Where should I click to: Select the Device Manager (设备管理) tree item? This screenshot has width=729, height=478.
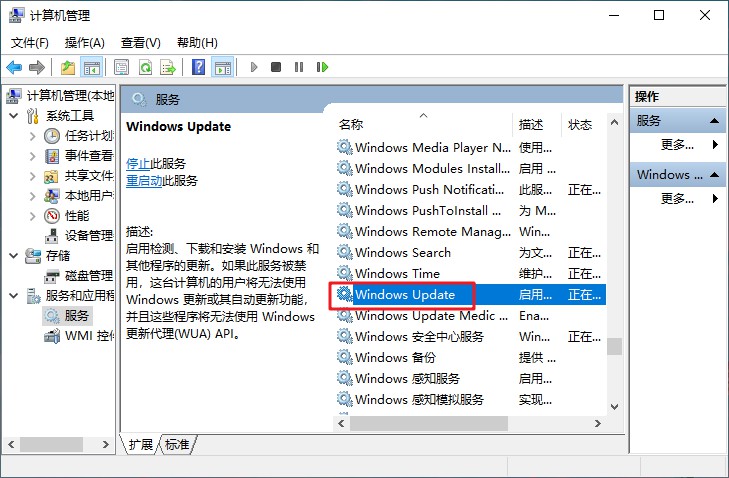coord(79,236)
